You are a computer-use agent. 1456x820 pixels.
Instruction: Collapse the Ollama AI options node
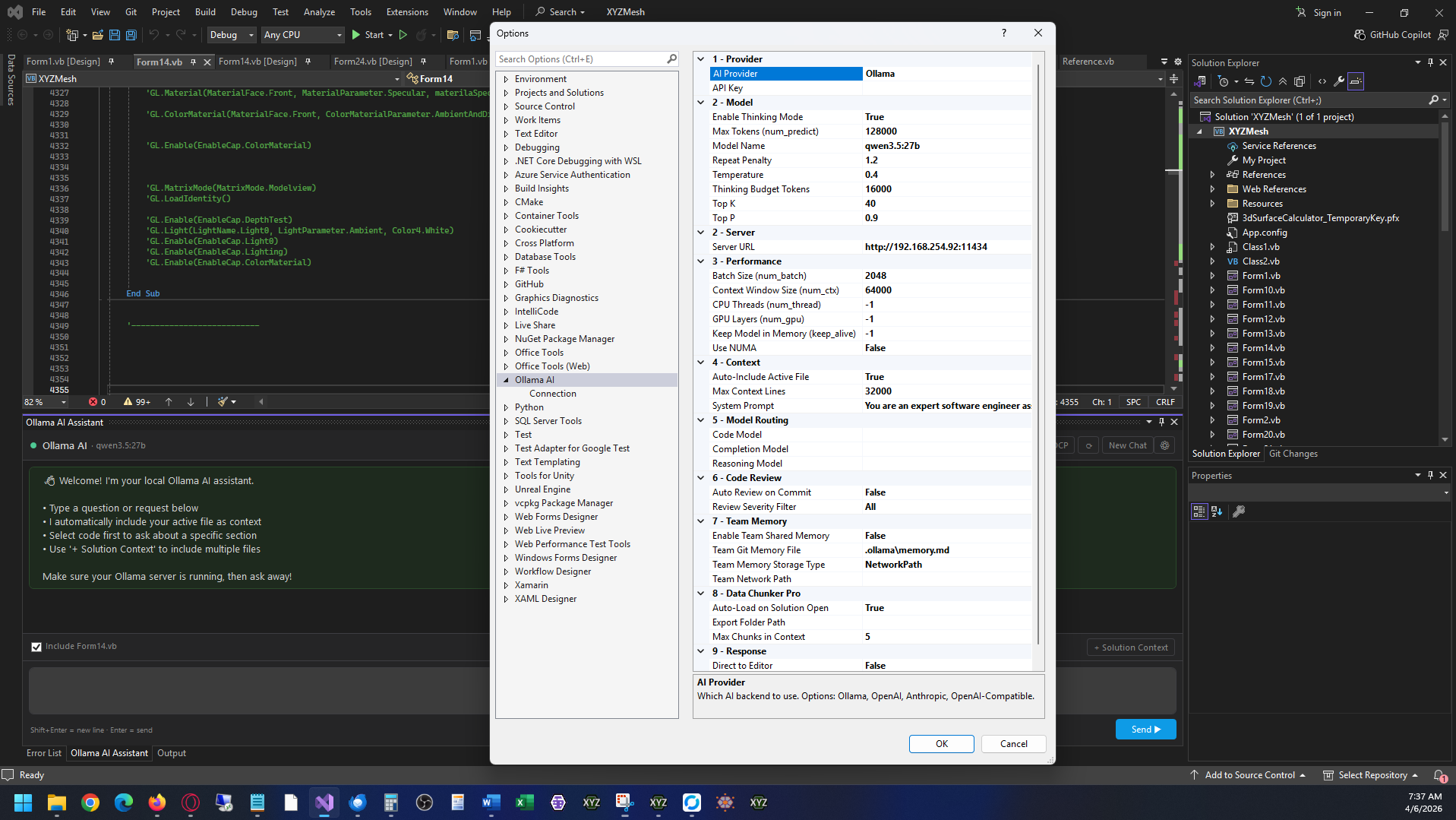click(x=507, y=380)
